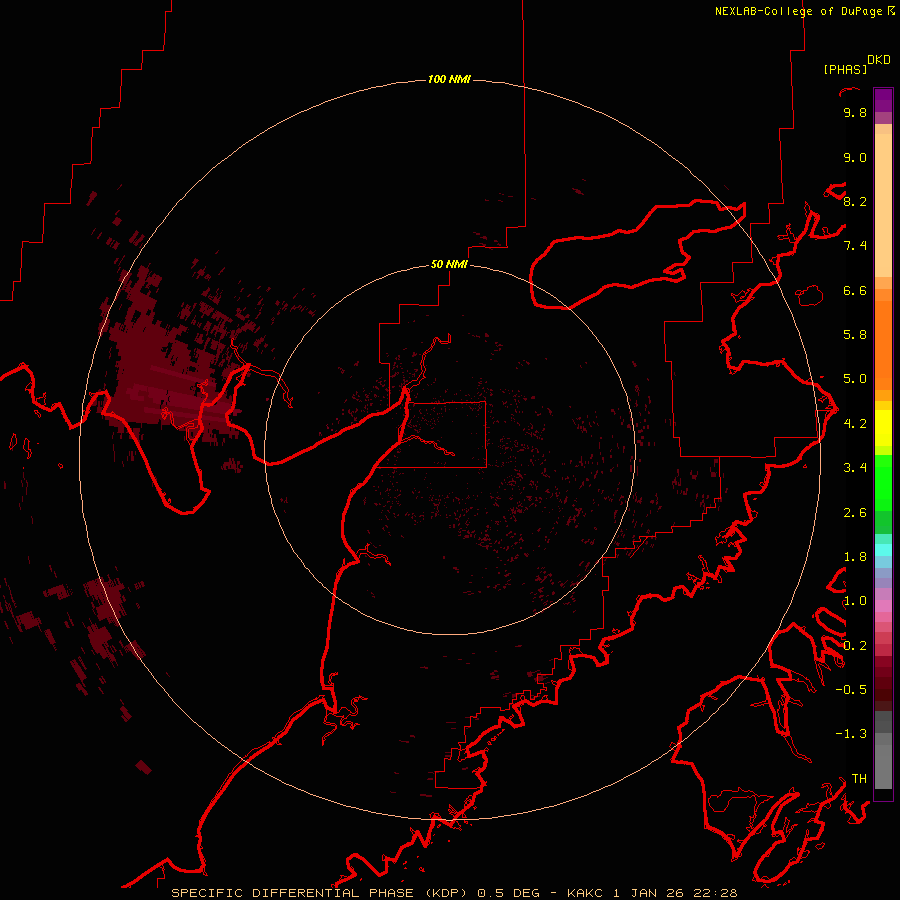Click the 5.8 value on the color scale
Screen dimensions: 900x900
point(855,335)
